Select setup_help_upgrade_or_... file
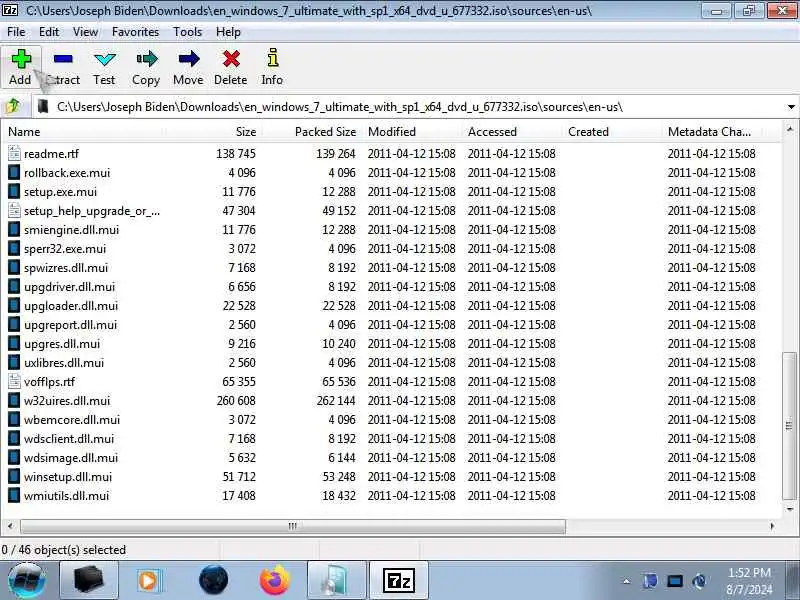Viewport: 800px width, 600px height. 92,211
